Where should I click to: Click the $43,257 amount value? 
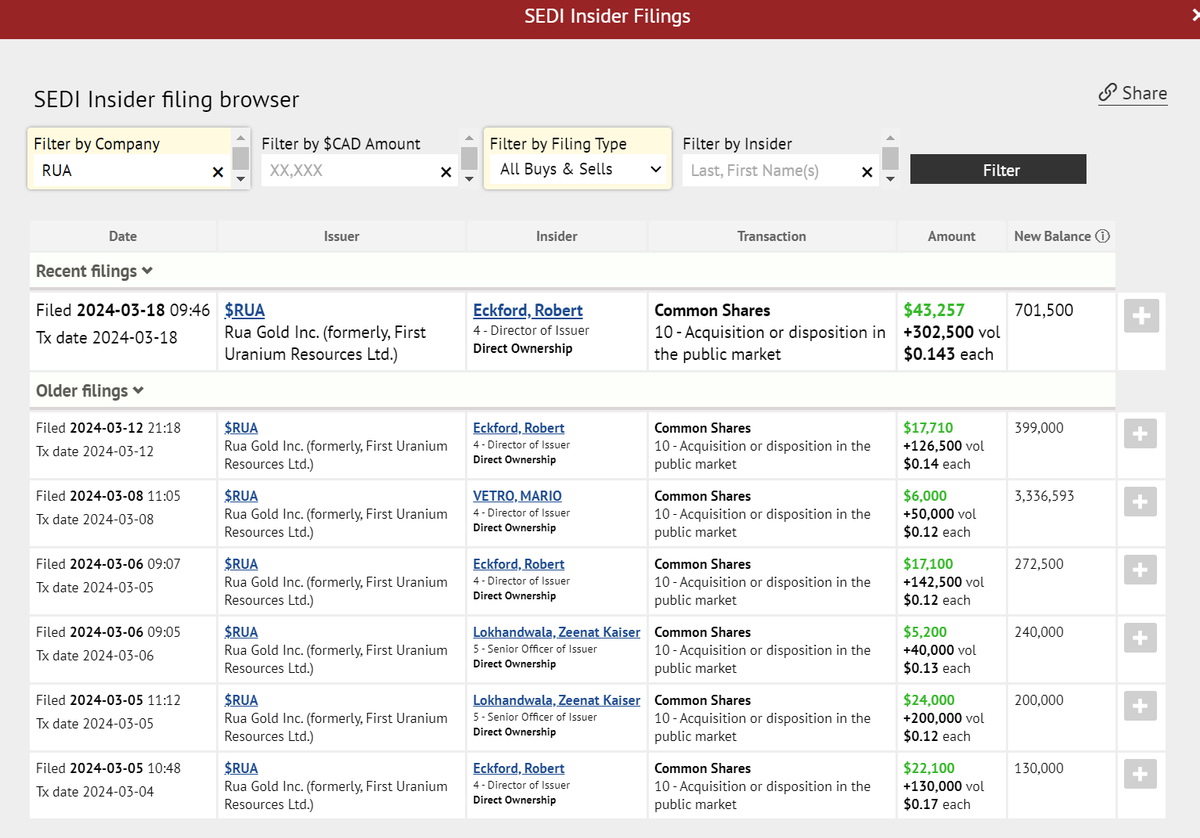click(x=934, y=311)
